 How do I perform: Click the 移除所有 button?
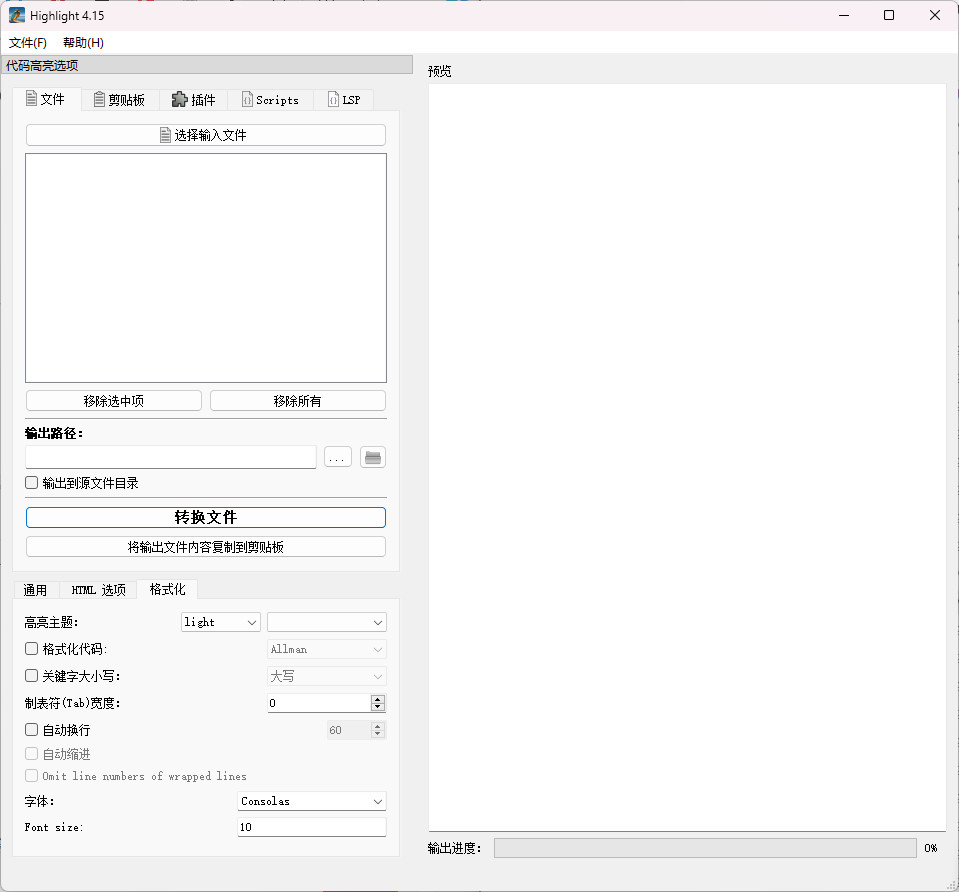pos(298,401)
